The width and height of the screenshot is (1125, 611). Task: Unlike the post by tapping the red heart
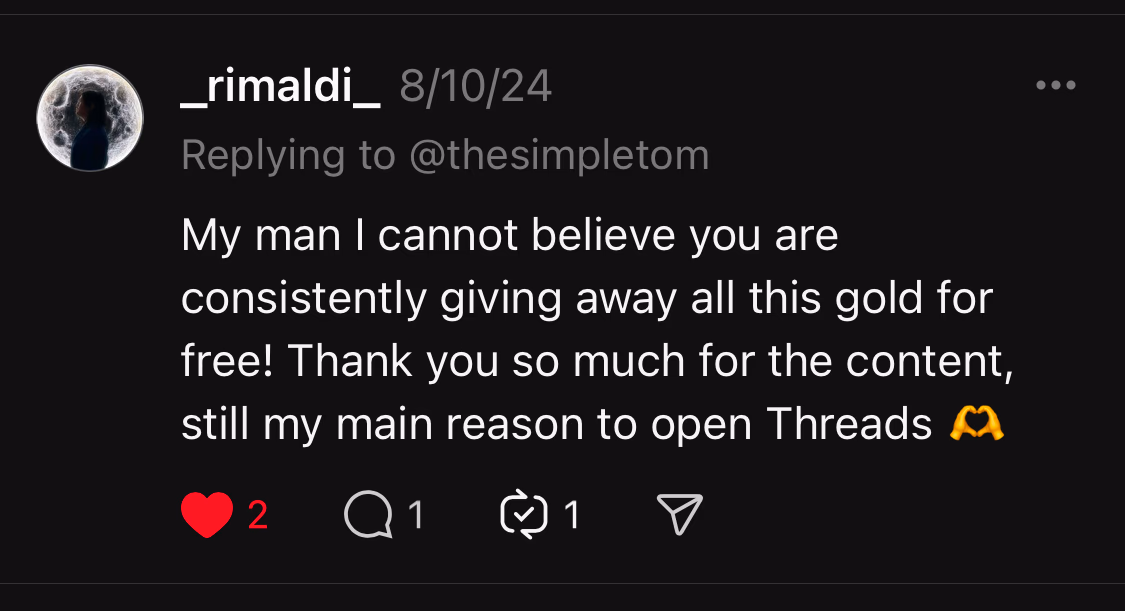pos(207,513)
